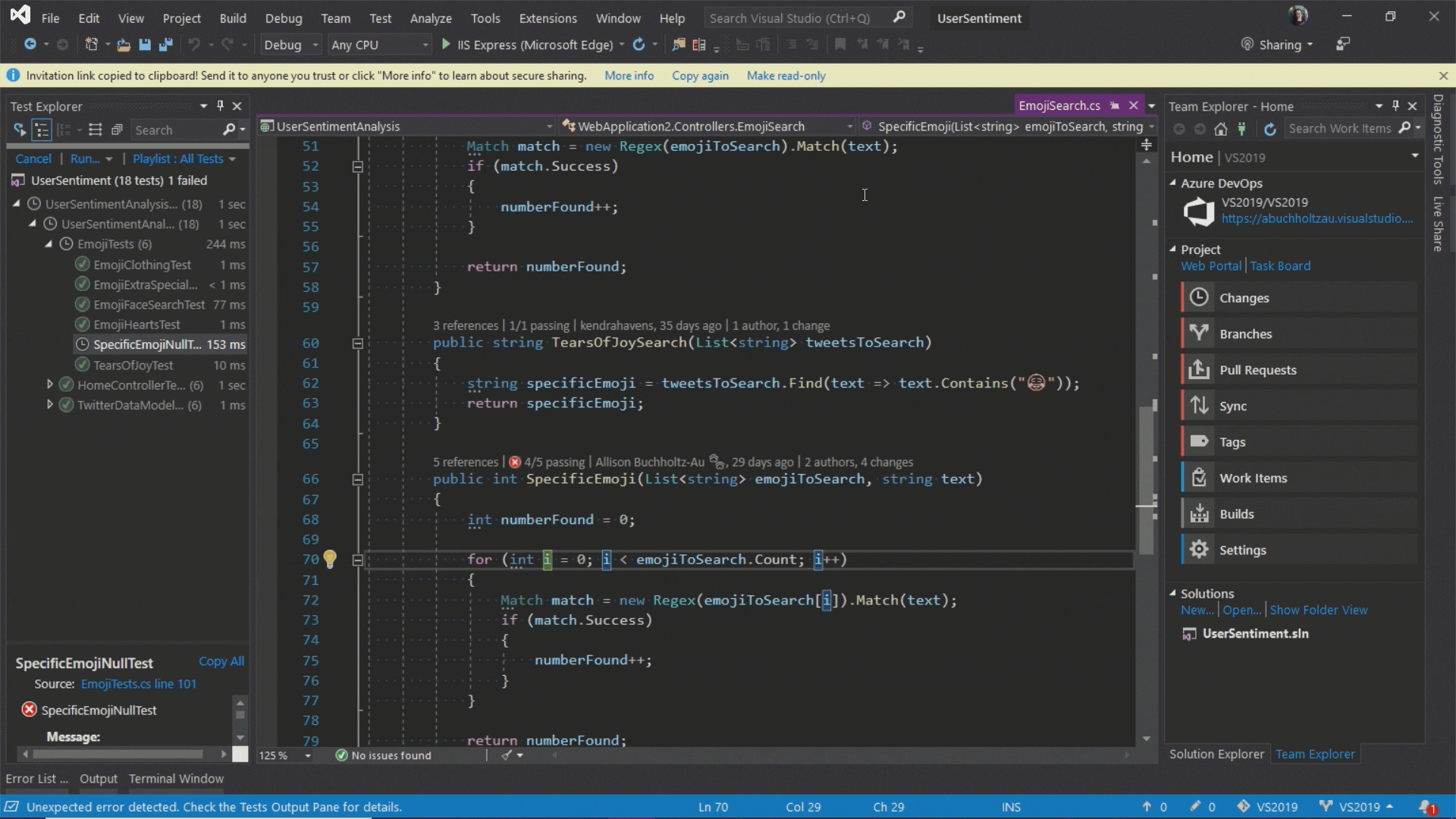Click the Web Portal link in Team Explorer
Screen dimensions: 1456x819
tap(1209, 266)
